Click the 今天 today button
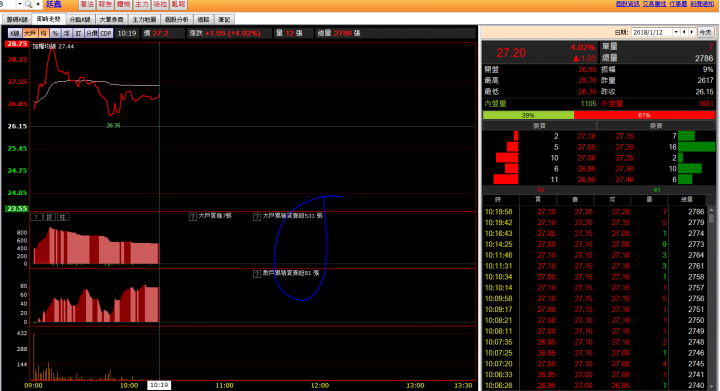The width and height of the screenshot is (720, 391). point(705,32)
